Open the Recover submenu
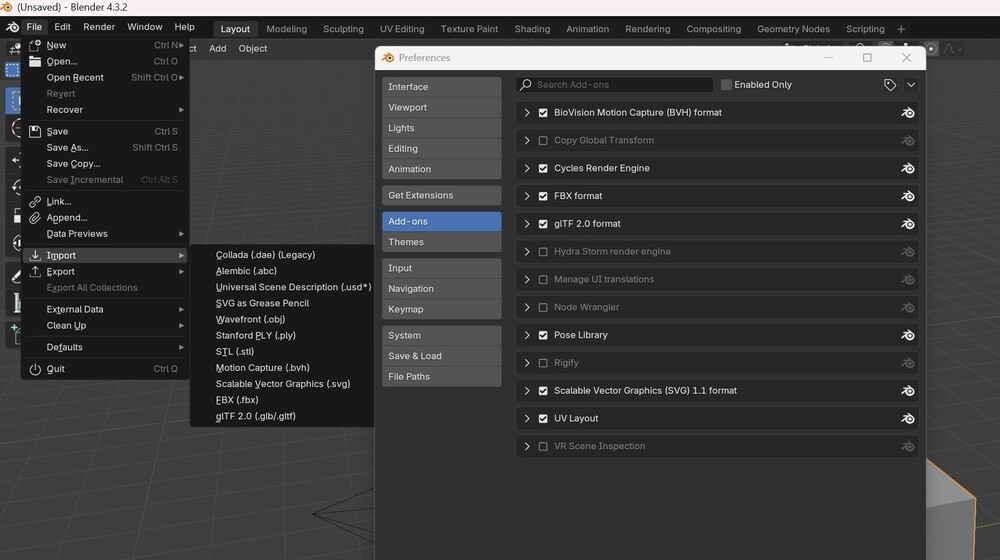Image resolution: width=1000 pixels, height=560 pixels. click(x=106, y=110)
